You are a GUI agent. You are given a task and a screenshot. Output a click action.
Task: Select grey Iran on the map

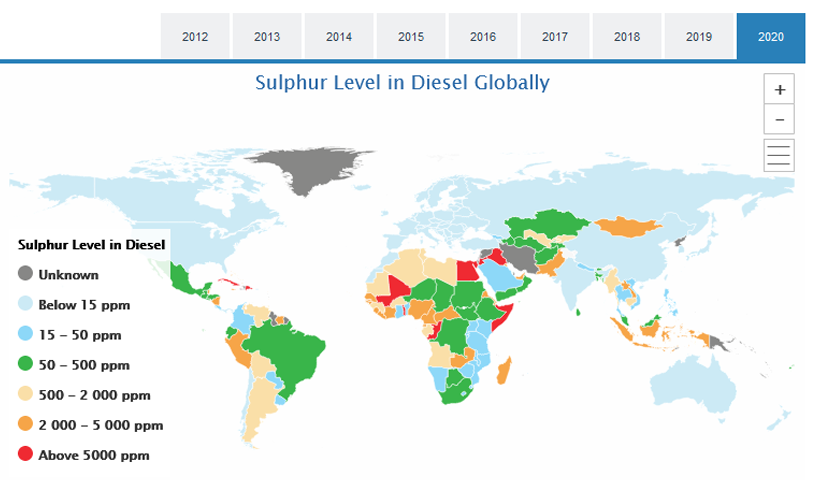pos(520,257)
